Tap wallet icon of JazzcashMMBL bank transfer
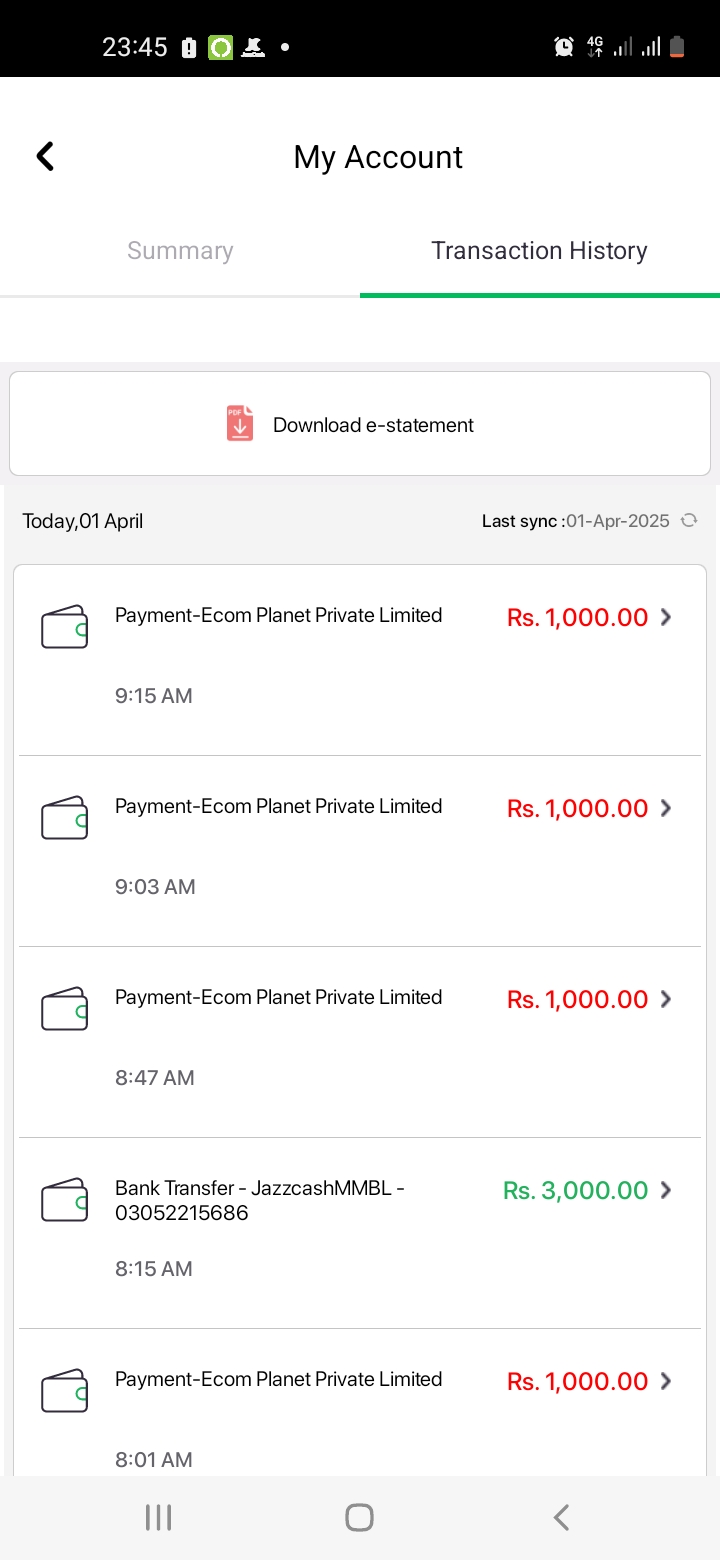The width and height of the screenshot is (720, 1560). coord(65,1201)
